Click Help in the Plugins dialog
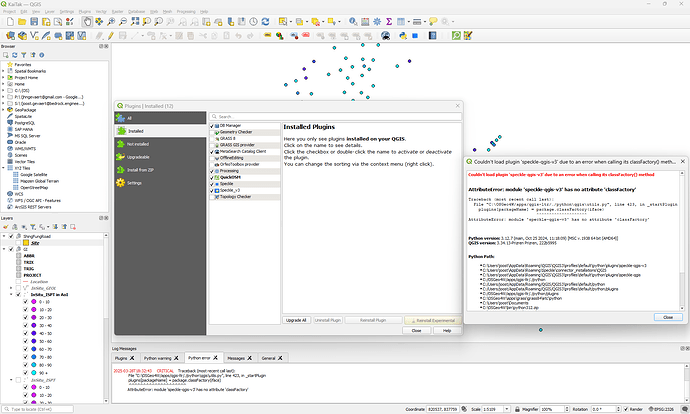Viewport: 690px width, 414px height. (447, 330)
